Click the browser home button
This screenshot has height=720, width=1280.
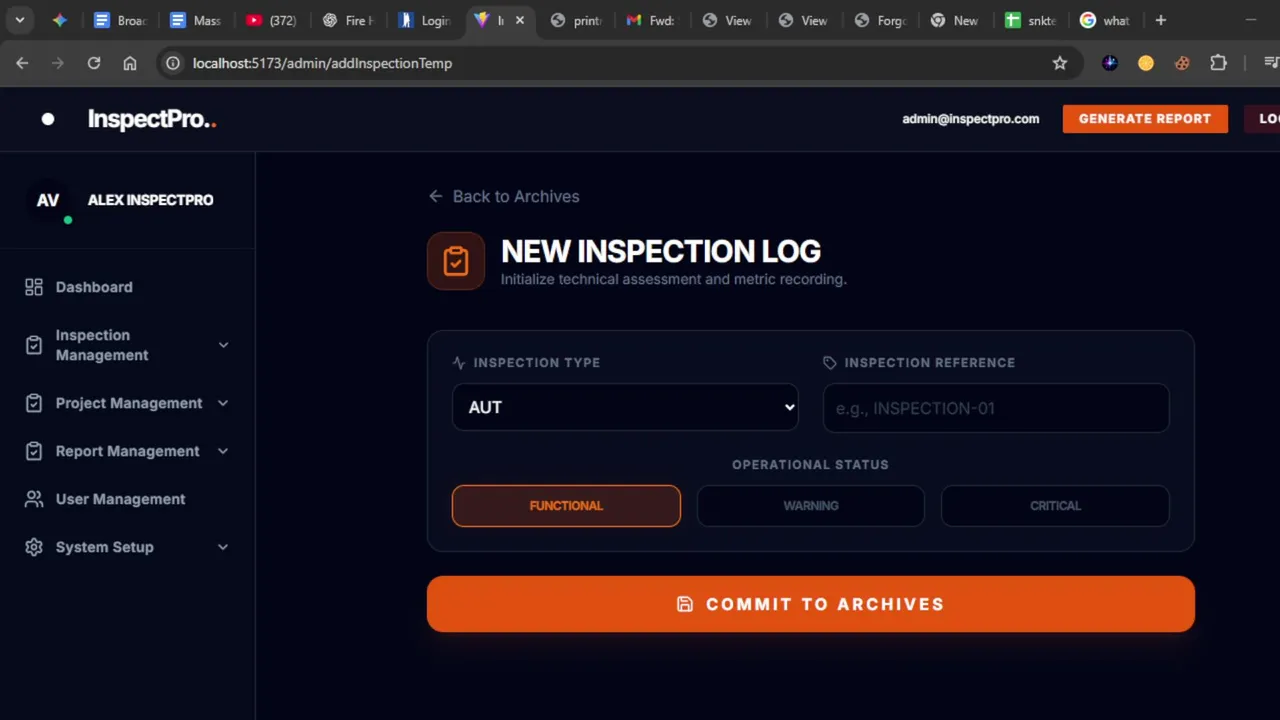click(130, 63)
